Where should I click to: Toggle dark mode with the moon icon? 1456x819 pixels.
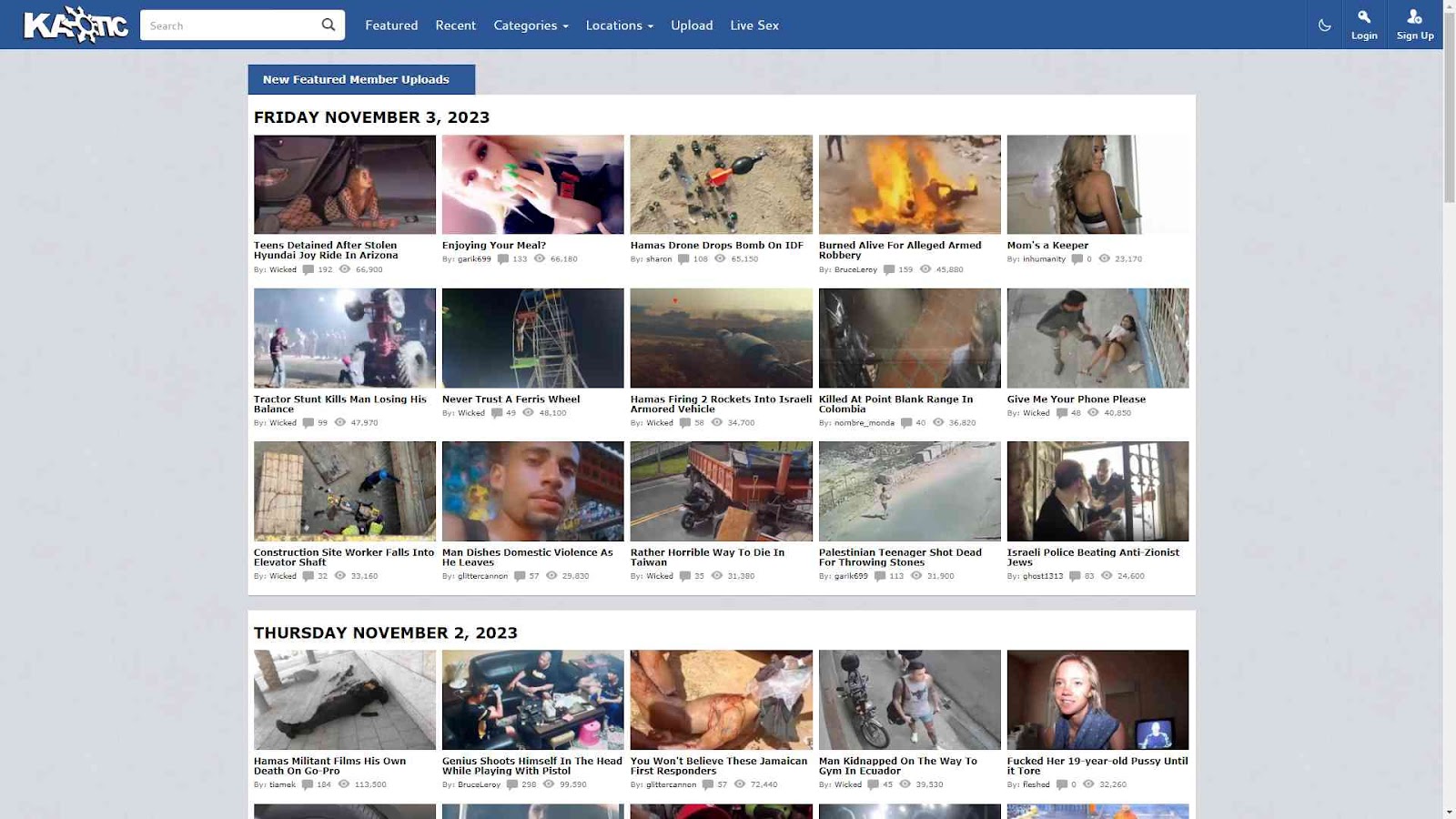[x=1324, y=25]
